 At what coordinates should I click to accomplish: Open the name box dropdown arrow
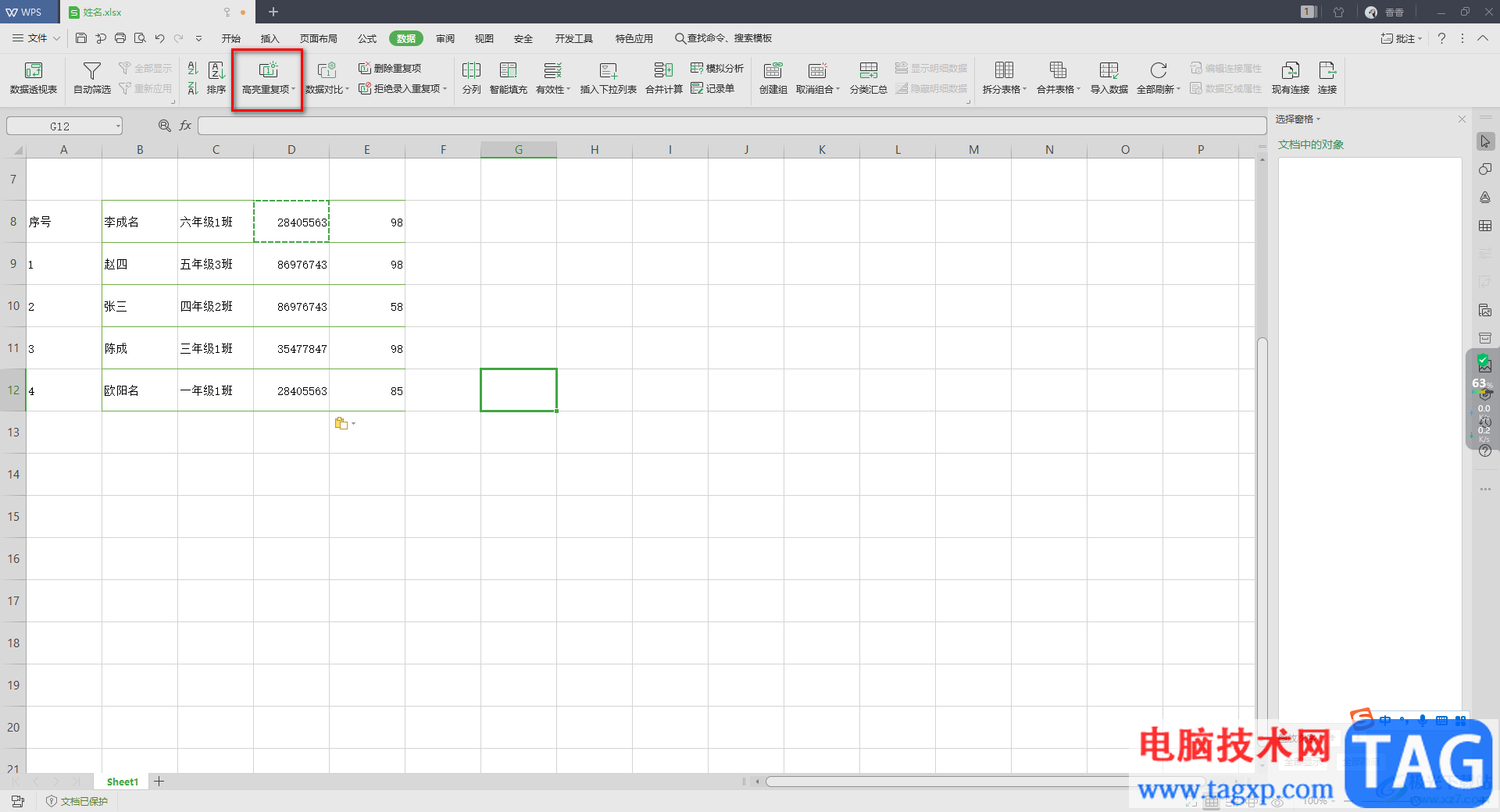pos(118,126)
